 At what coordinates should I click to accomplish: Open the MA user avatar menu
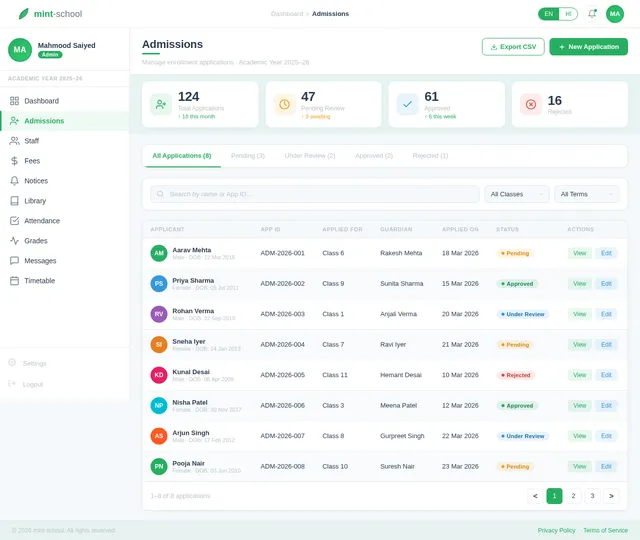click(615, 14)
